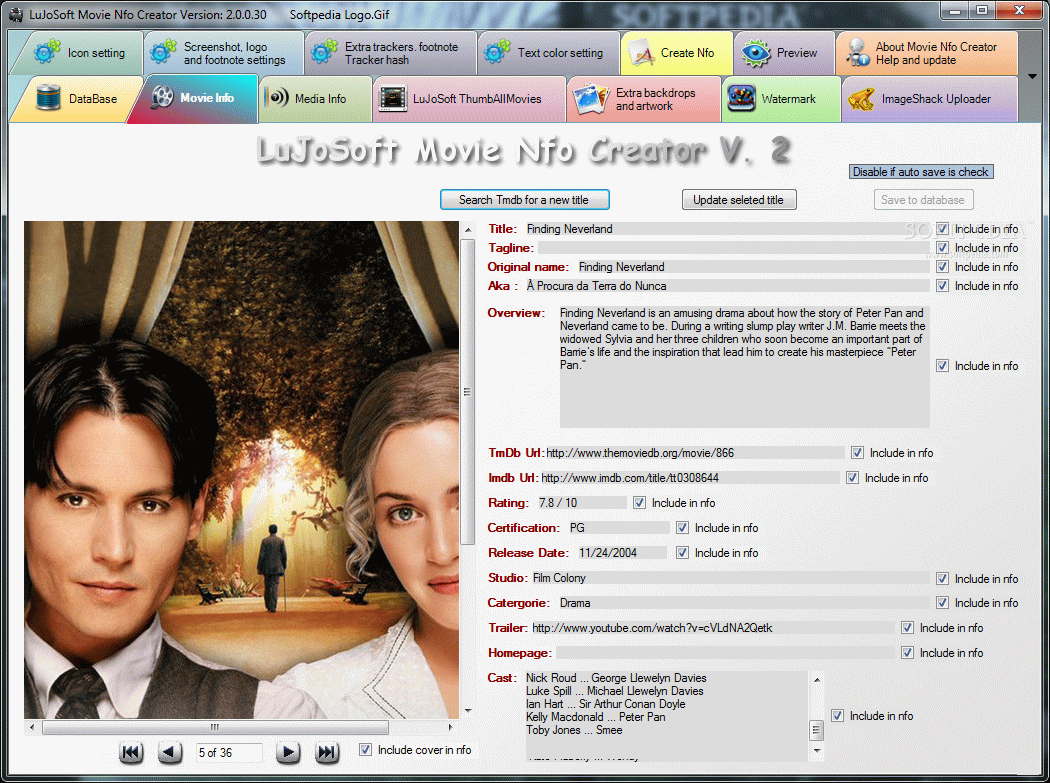Click cover panel scroll right arrow
Image resolution: width=1050 pixels, height=783 pixels.
[450, 727]
